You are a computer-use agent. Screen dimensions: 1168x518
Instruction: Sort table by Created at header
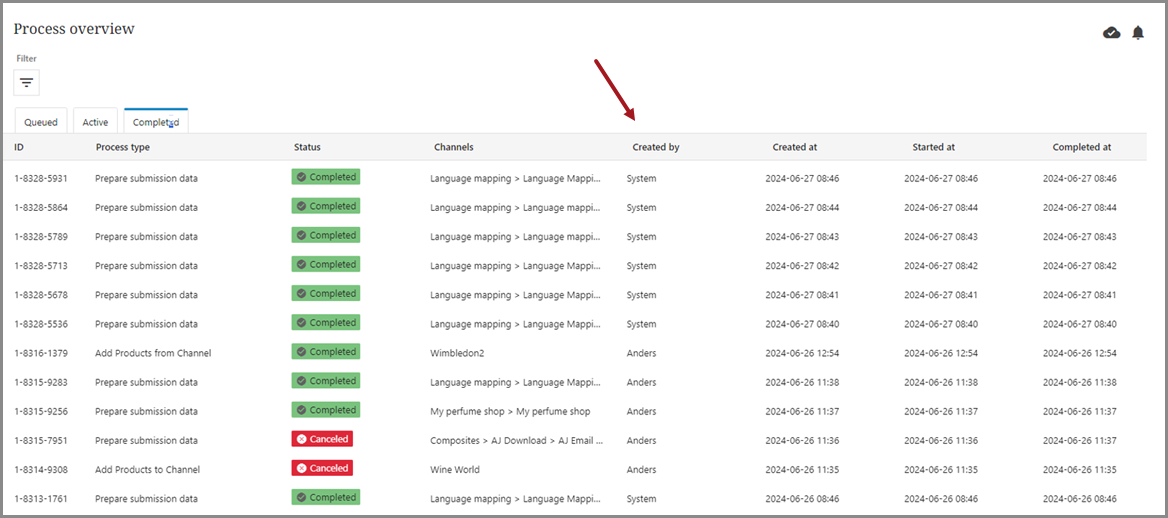(x=794, y=147)
